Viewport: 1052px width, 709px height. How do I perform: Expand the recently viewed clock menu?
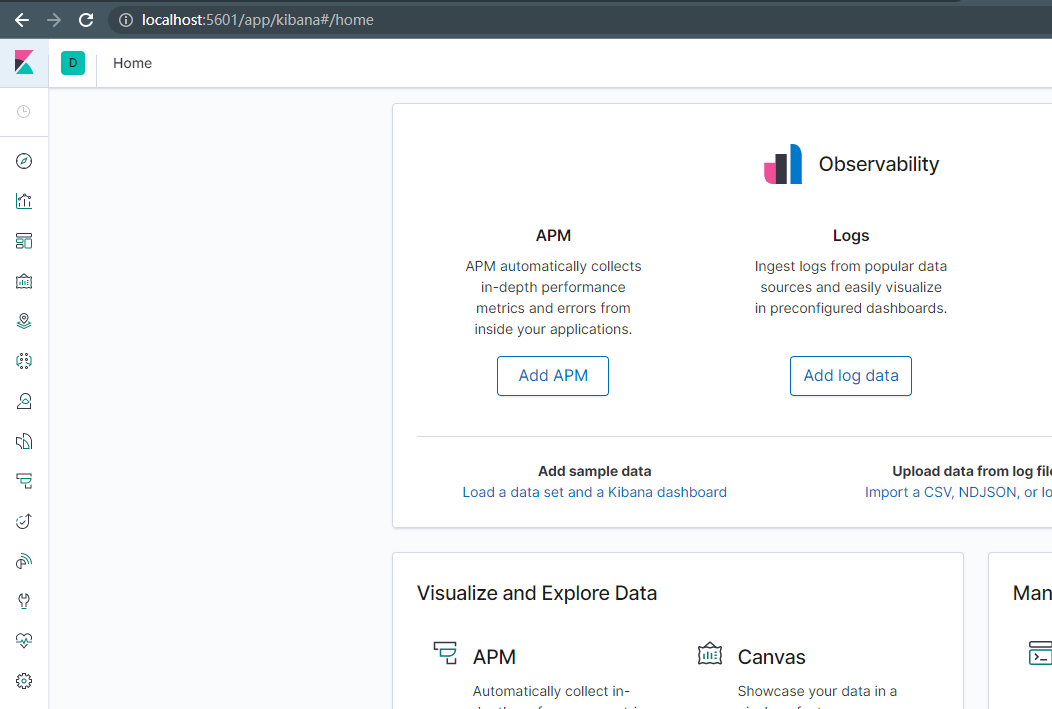[24, 111]
